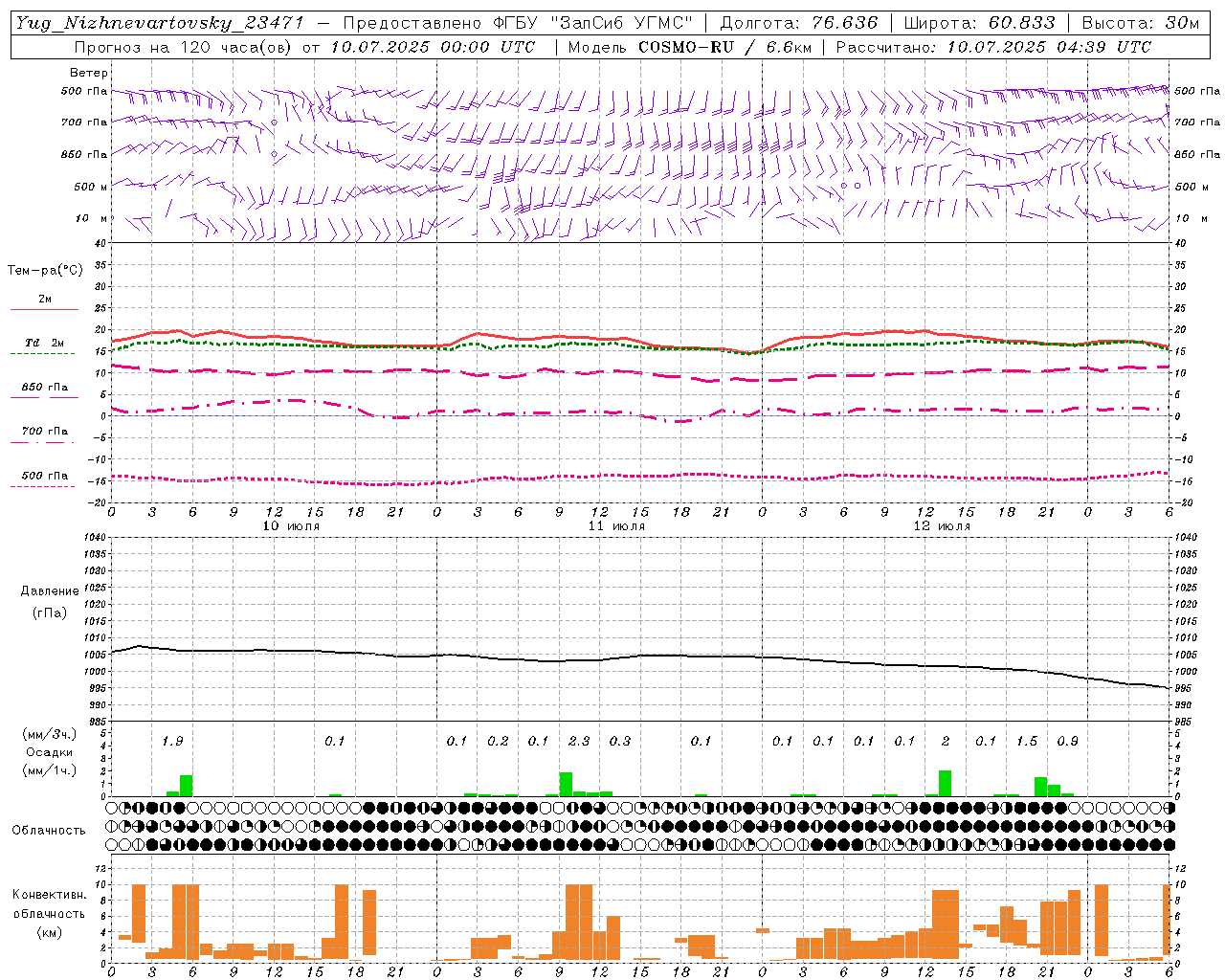Click the forecast start time 10.07.2025 00:00 UTC
This screenshot has height=980, width=1225.
point(433,47)
